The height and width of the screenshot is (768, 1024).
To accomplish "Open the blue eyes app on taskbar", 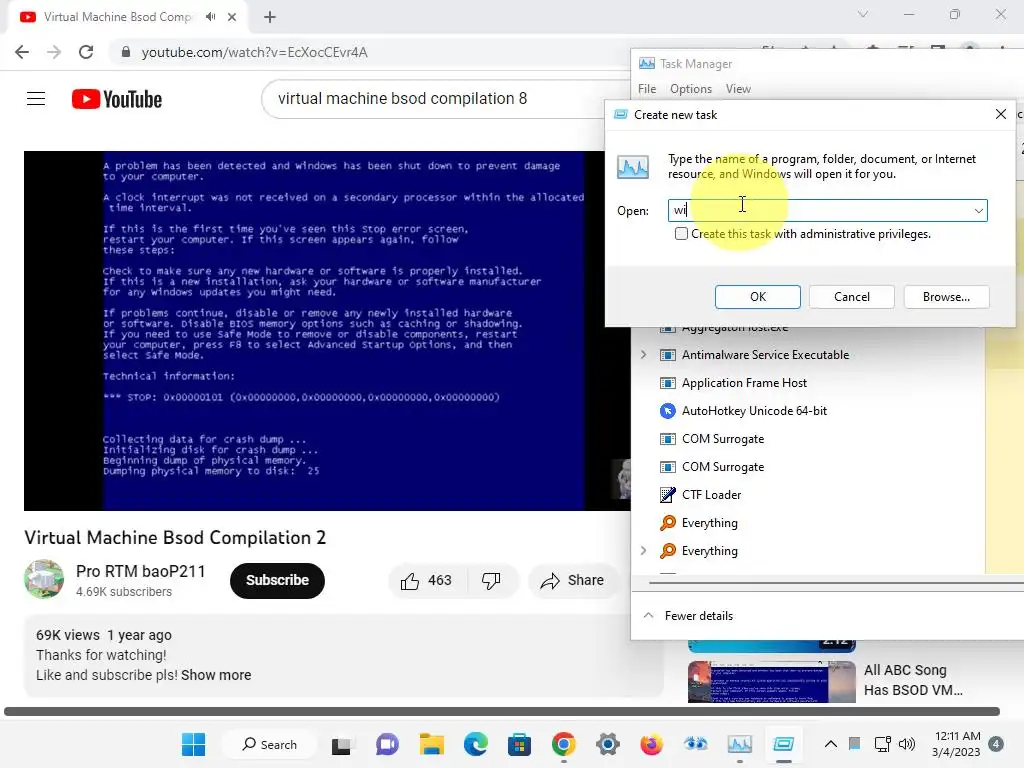I will tap(695, 744).
